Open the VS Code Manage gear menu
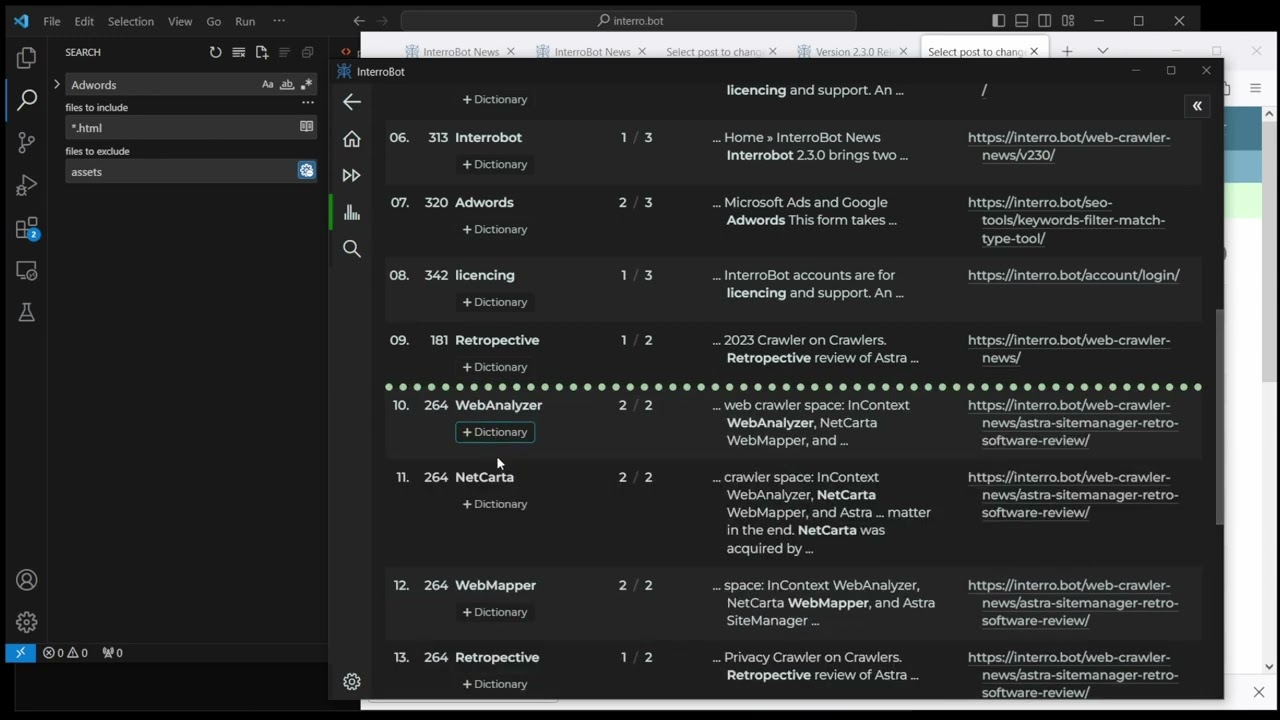This screenshot has width=1280, height=720. click(27, 622)
